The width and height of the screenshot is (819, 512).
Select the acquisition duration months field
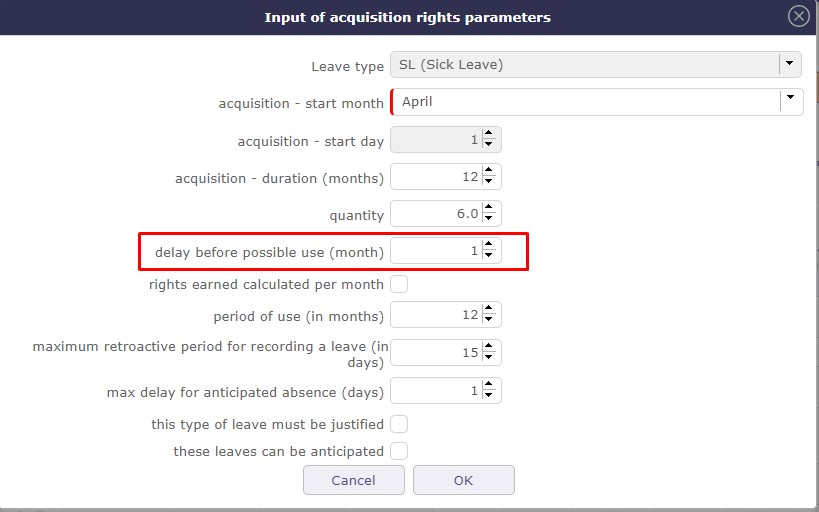click(435, 177)
